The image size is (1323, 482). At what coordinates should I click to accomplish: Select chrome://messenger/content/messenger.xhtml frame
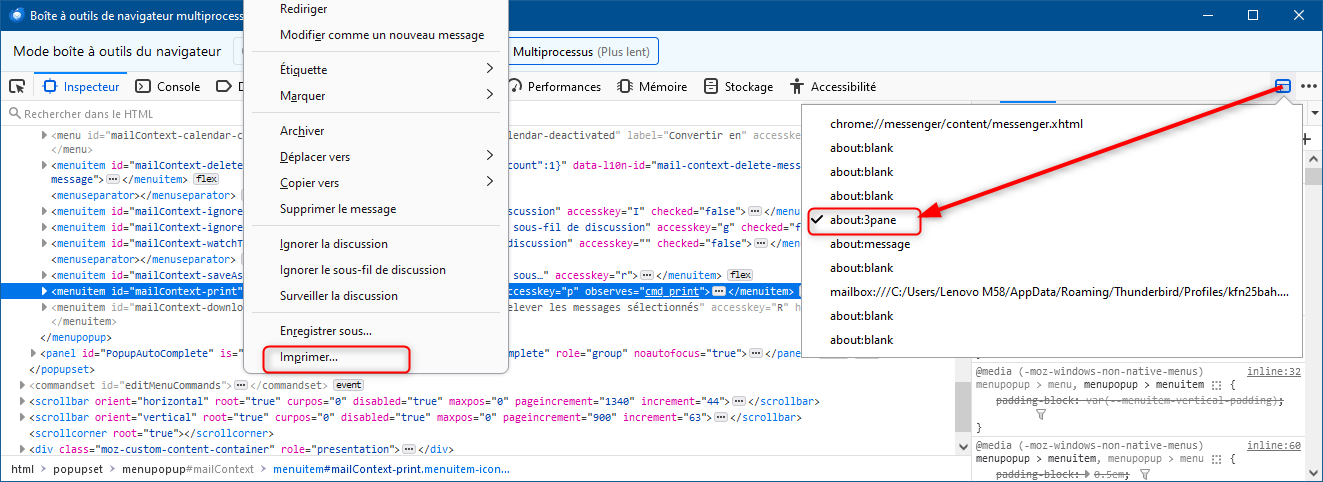[956, 124]
